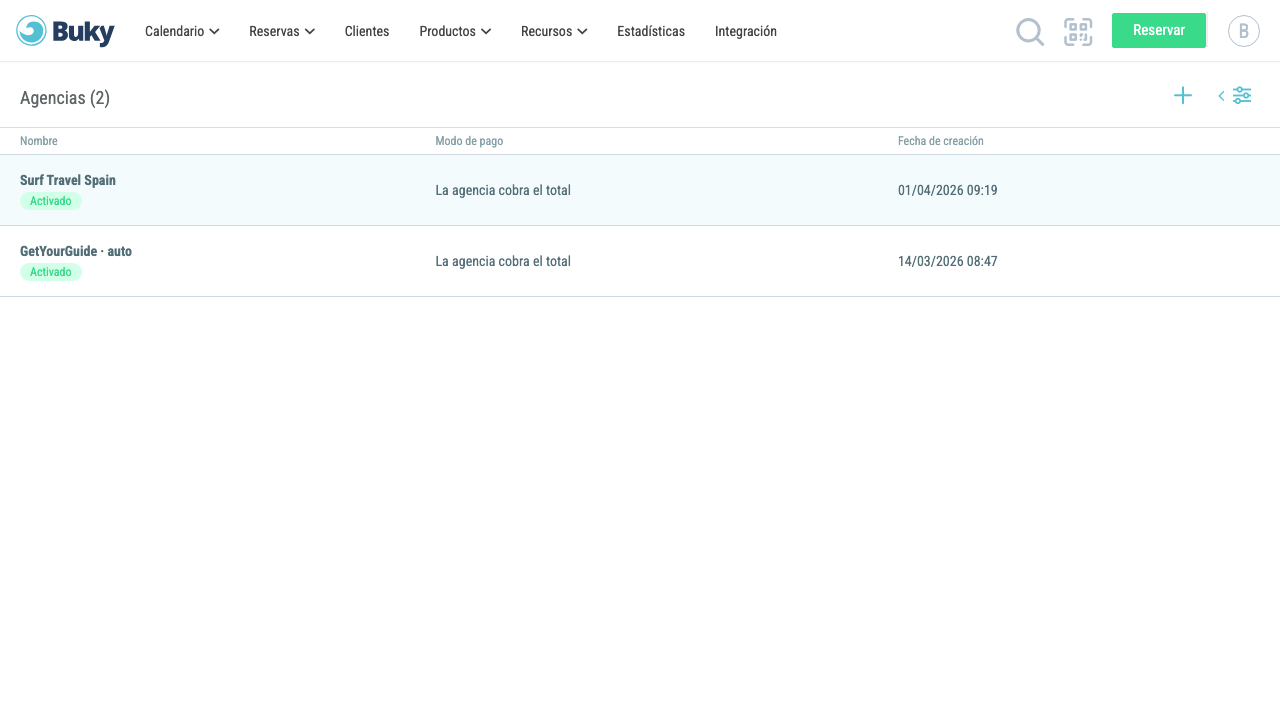1280x720 pixels.
Task: Click Activado badge under Surf Travel Spain
Action: point(51,201)
